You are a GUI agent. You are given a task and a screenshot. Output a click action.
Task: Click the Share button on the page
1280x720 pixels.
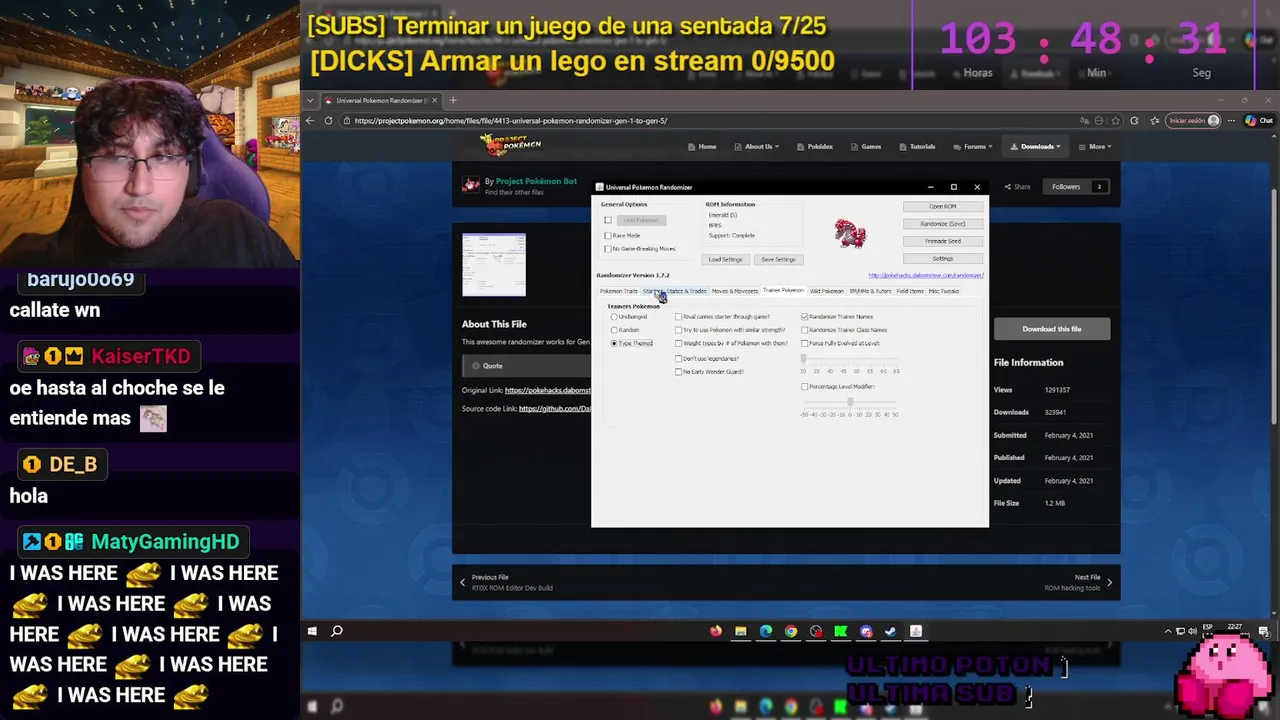(x=1016, y=187)
